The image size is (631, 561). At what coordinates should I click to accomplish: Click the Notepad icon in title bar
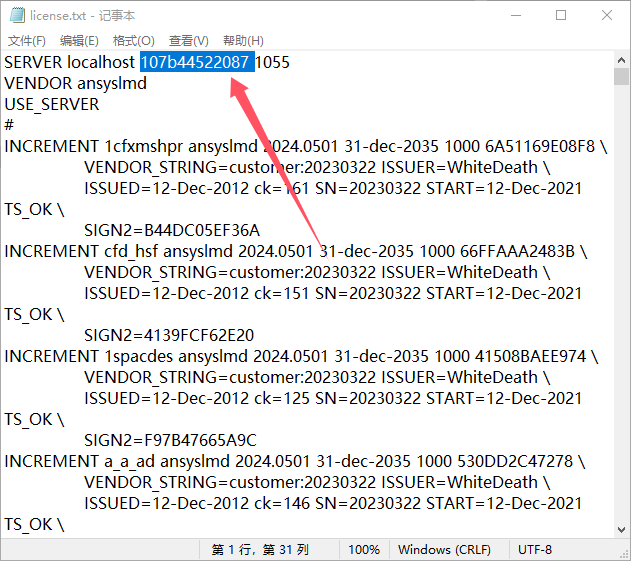tap(16, 15)
